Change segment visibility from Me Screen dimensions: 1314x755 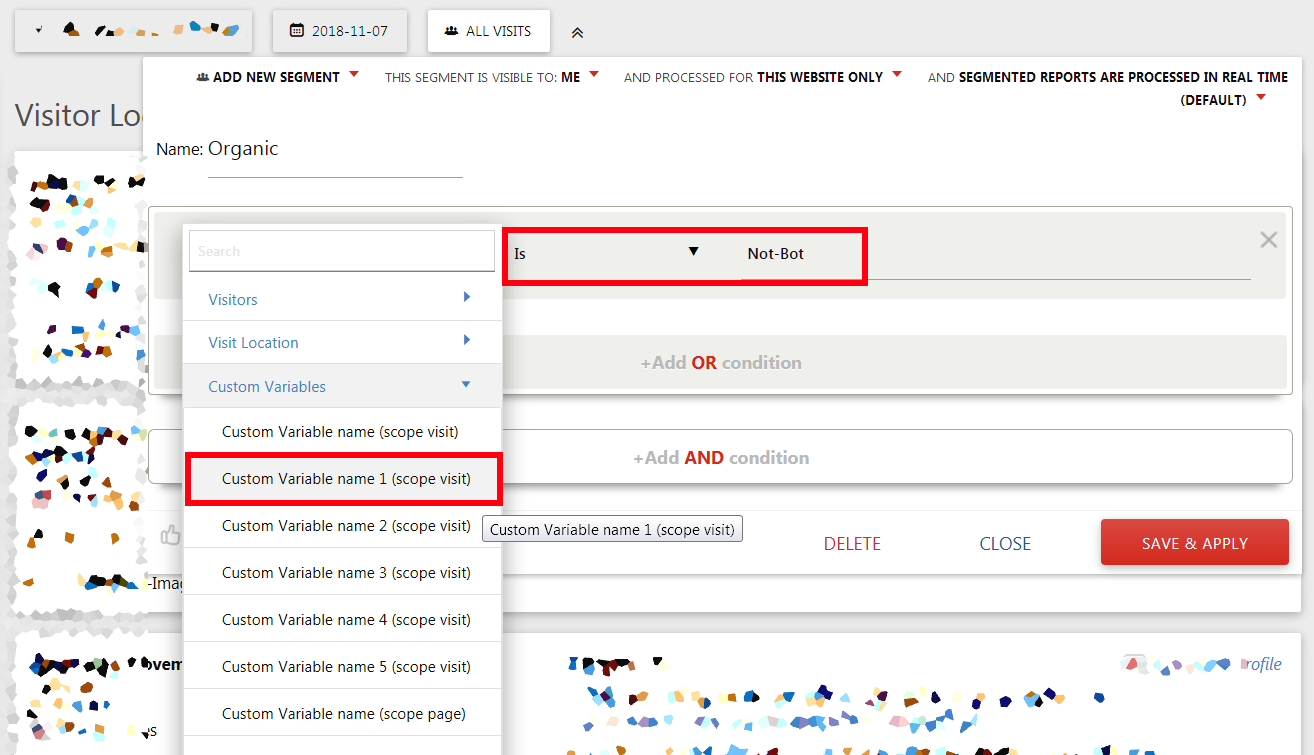[x=580, y=77]
